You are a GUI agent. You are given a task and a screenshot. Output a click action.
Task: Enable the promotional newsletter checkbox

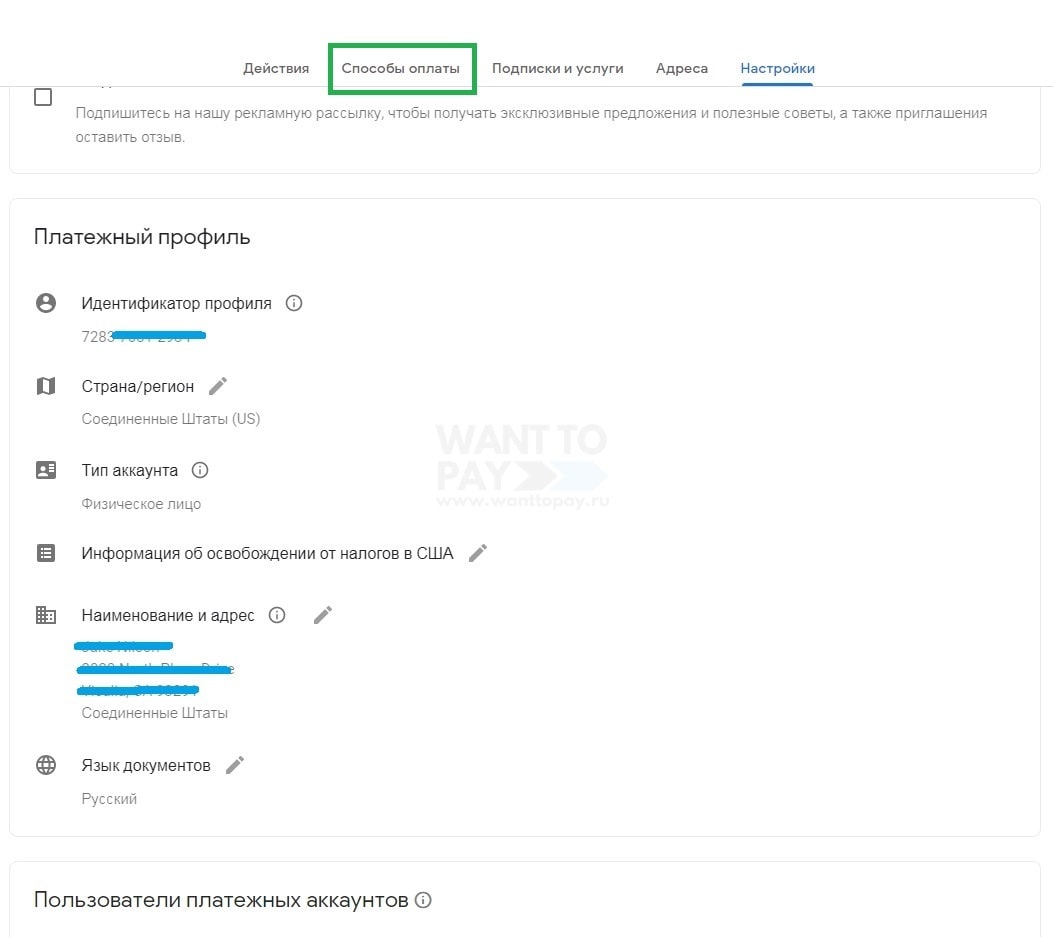(x=43, y=97)
